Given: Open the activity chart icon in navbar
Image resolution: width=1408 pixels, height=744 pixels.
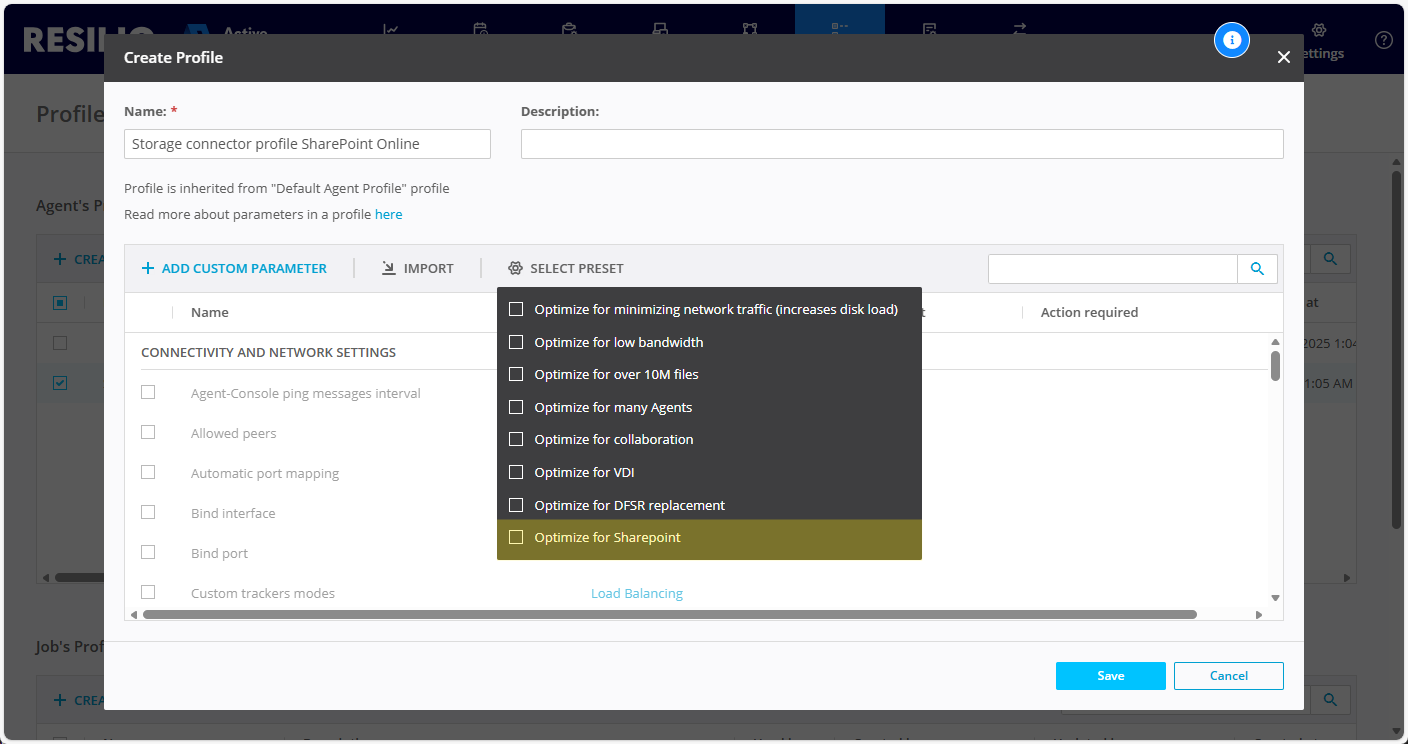Looking at the screenshot, I should (390, 30).
